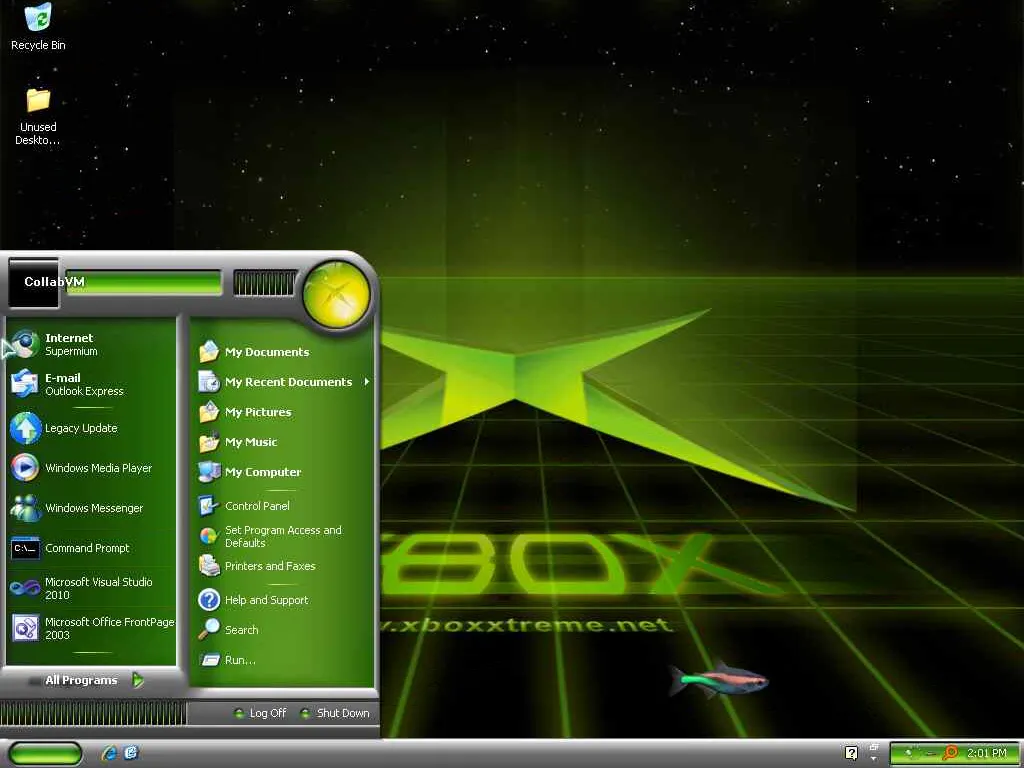This screenshot has height=768, width=1024.
Task: Expand the taskbar toolbar overflow arrow
Action: [874, 758]
